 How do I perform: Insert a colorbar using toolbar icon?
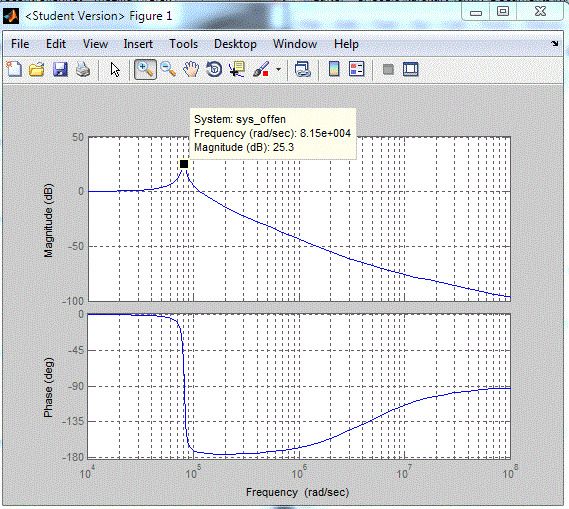point(334,69)
